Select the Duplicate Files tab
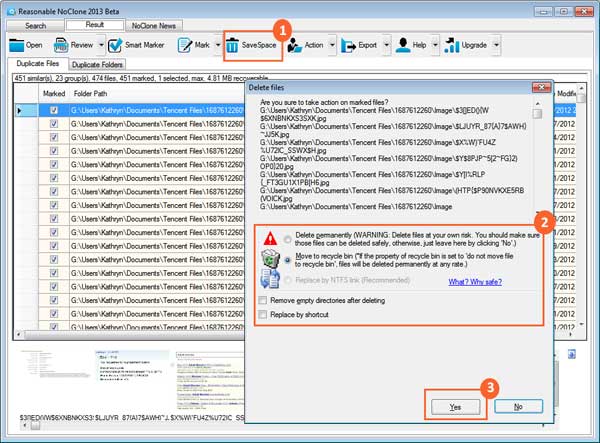 pos(38,64)
